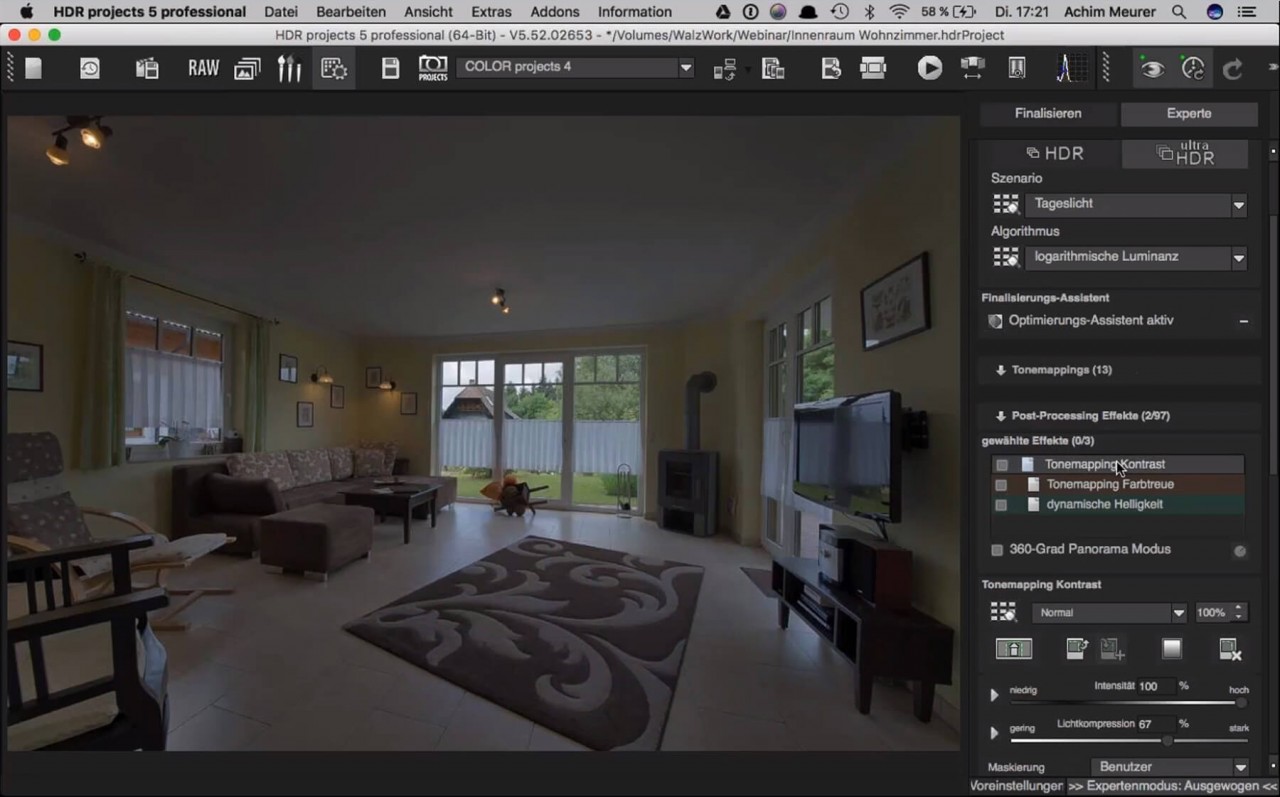Open the RAW image import tool
The width and height of the screenshot is (1280, 797).
tap(203, 68)
